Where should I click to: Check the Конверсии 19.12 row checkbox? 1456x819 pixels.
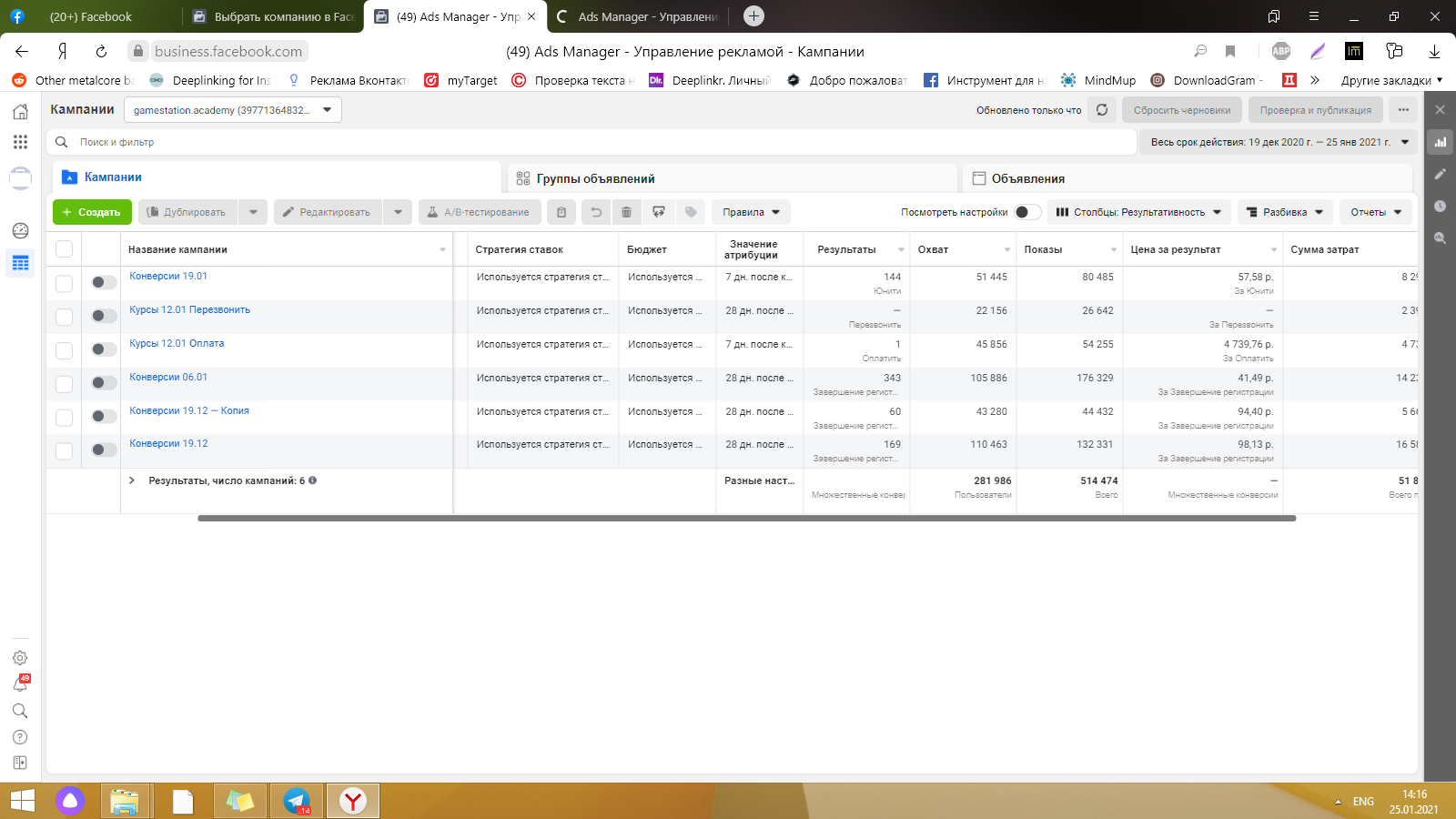(64, 450)
